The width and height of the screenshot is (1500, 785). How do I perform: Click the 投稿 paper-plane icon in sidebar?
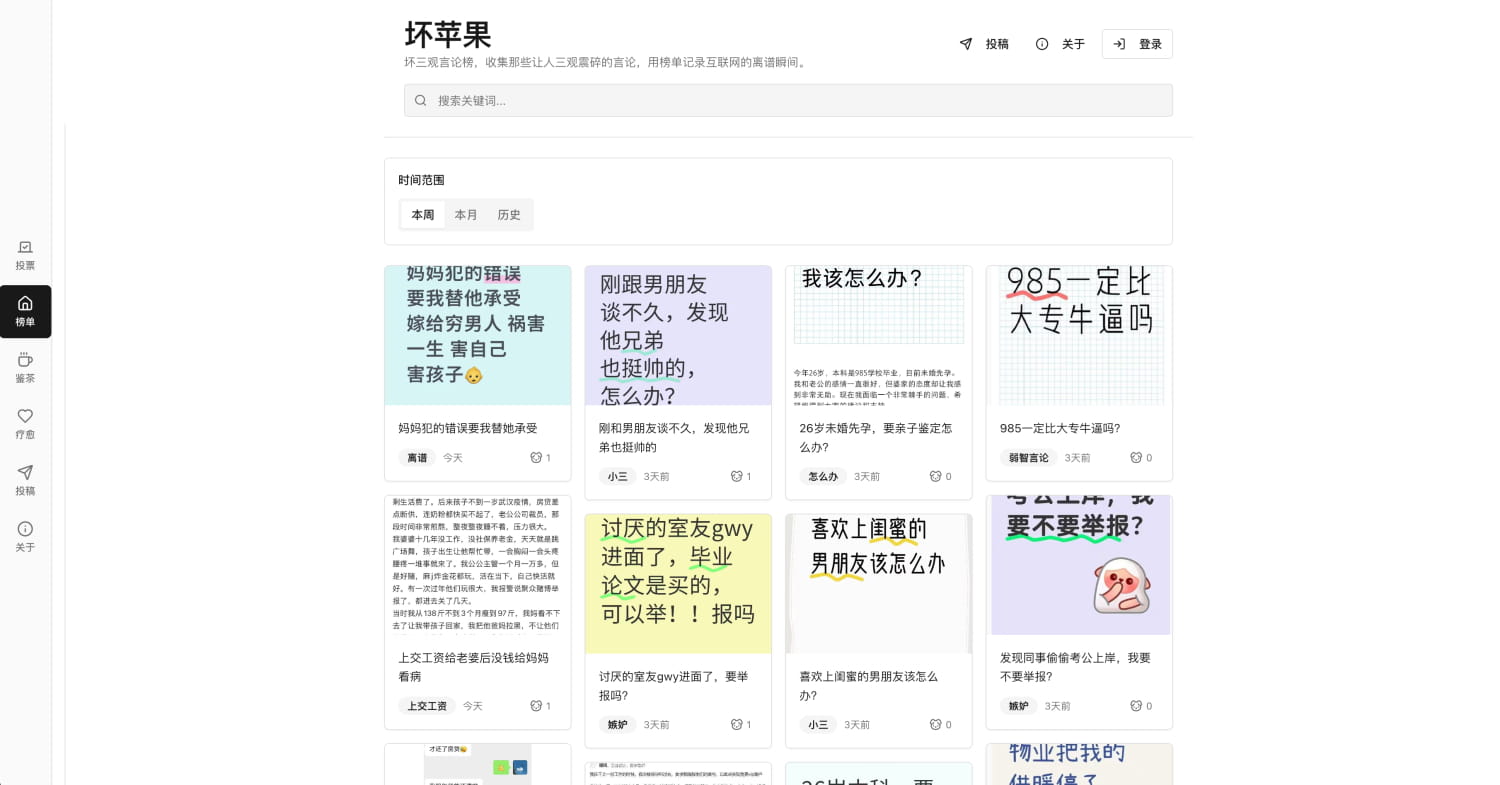[x=25, y=472]
